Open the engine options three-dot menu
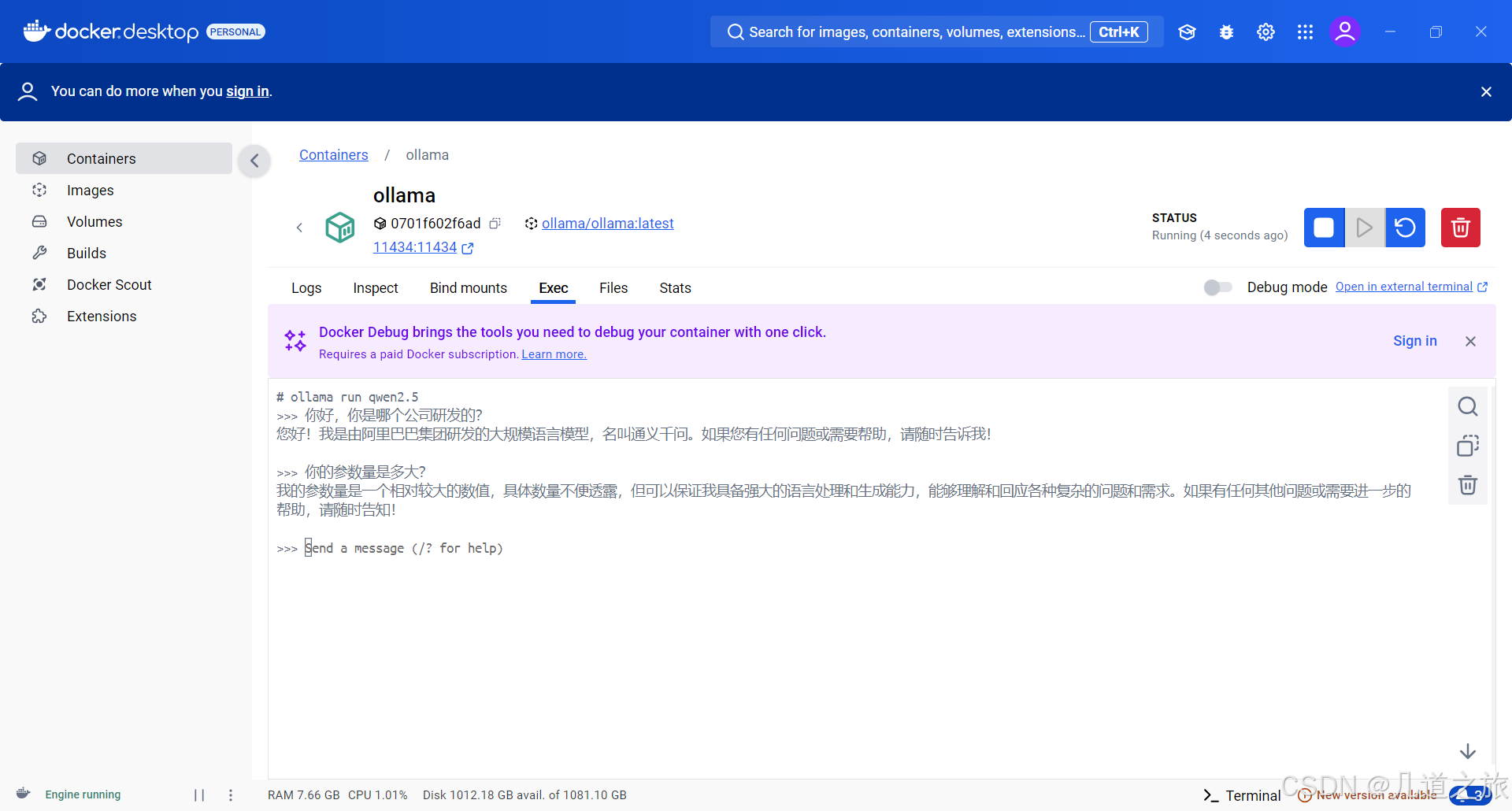The height and width of the screenshot is (811, 1512). [230, 794]
